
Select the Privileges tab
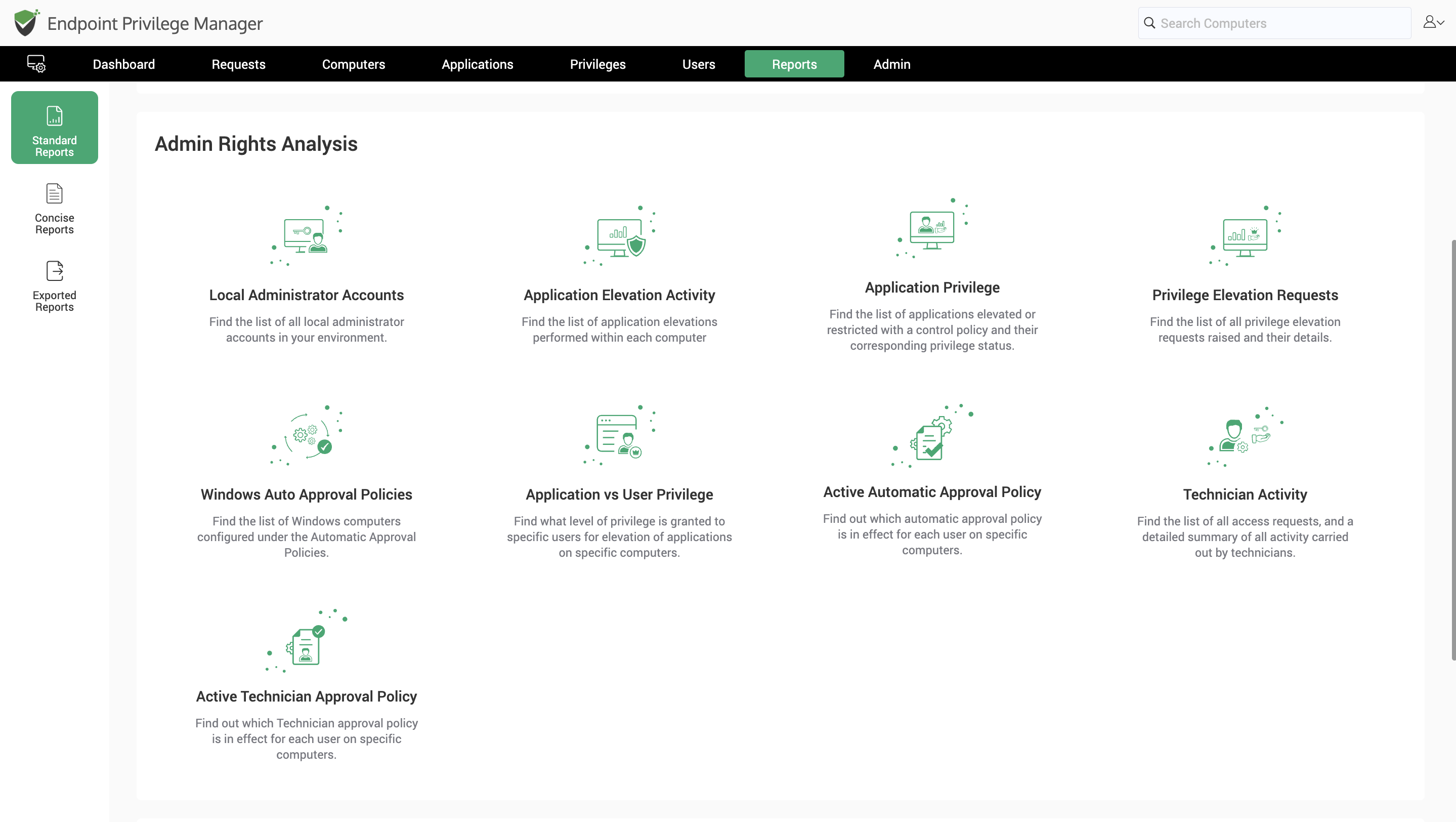(597, 64)
